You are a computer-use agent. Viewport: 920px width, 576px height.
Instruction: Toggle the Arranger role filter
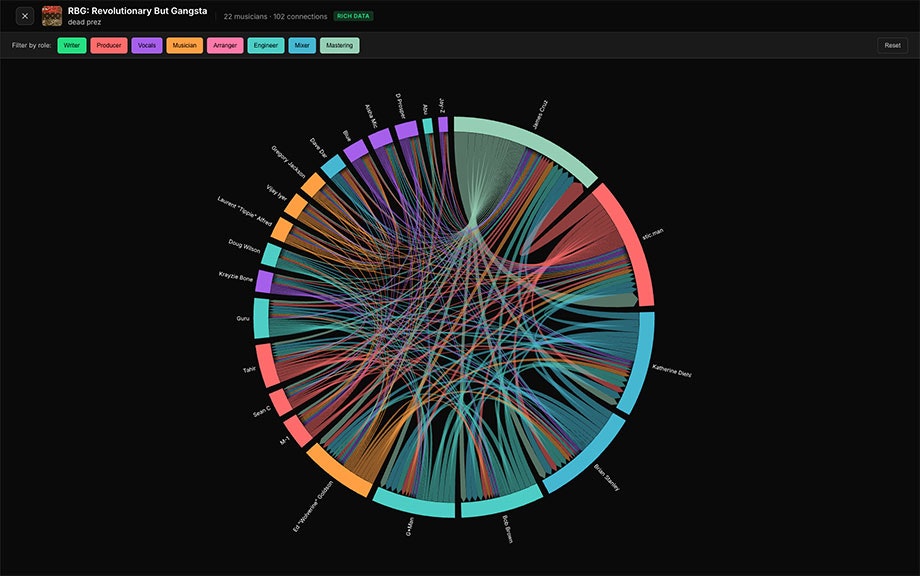225,45
